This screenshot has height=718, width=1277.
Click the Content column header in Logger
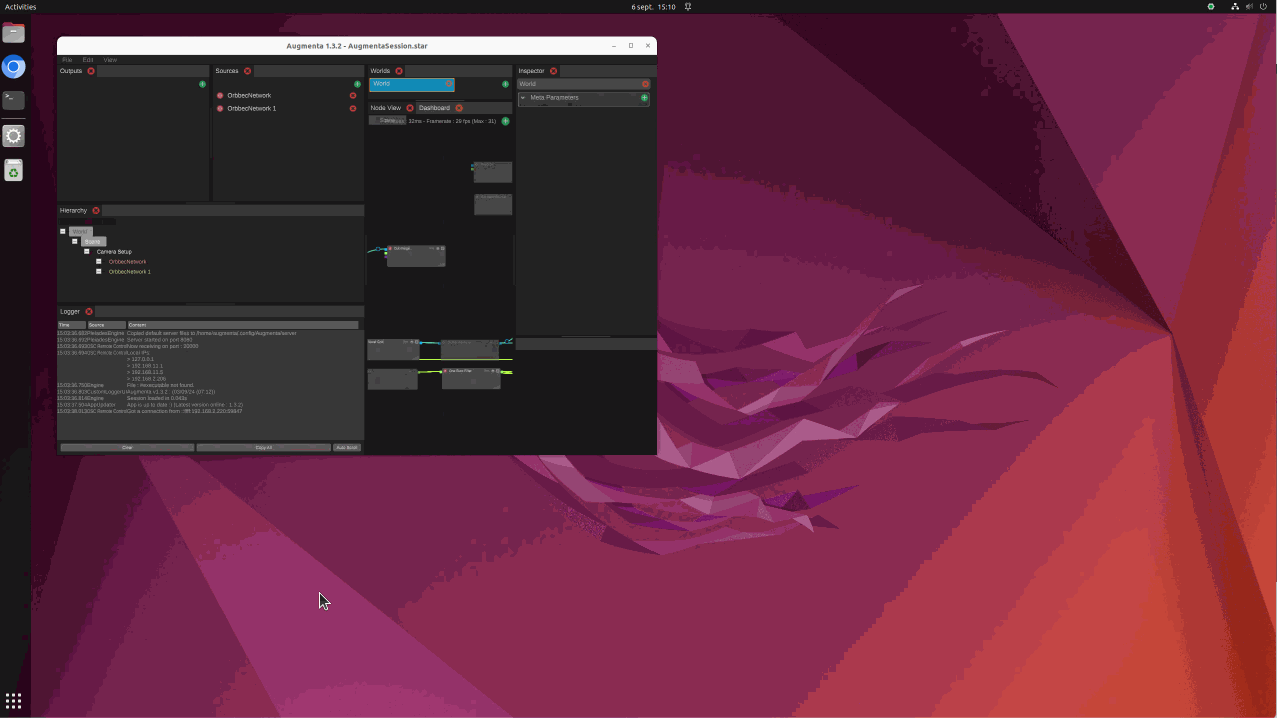[243, 325]
